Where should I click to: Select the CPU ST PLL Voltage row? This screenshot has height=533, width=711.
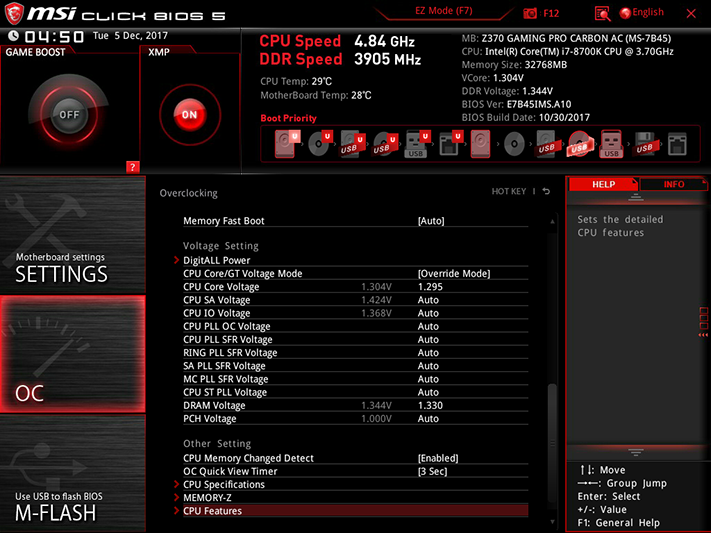(356, 392)
